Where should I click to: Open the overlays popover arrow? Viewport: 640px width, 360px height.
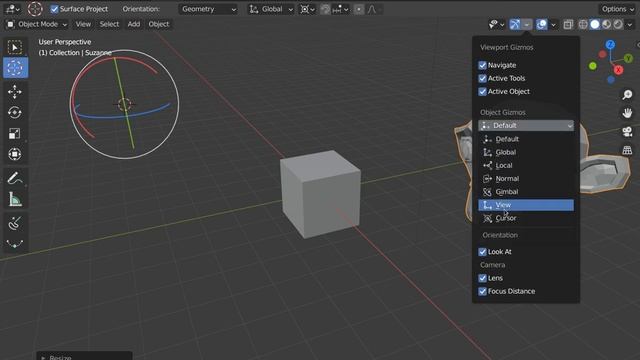click(553, 24)
